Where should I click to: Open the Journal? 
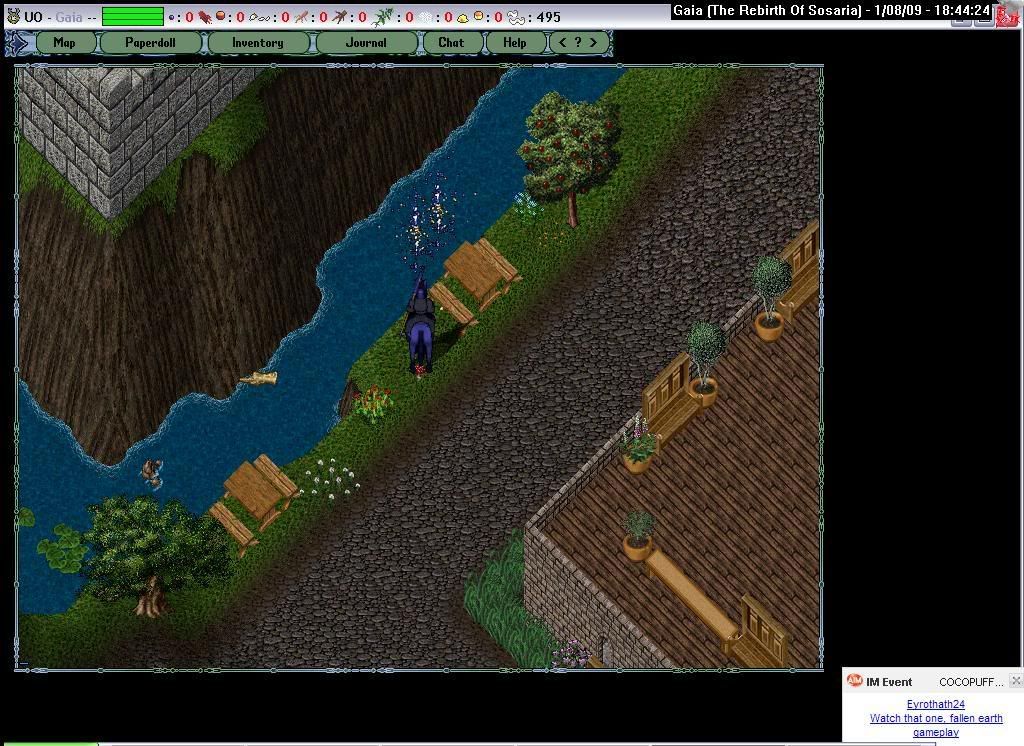pos(366,42)
